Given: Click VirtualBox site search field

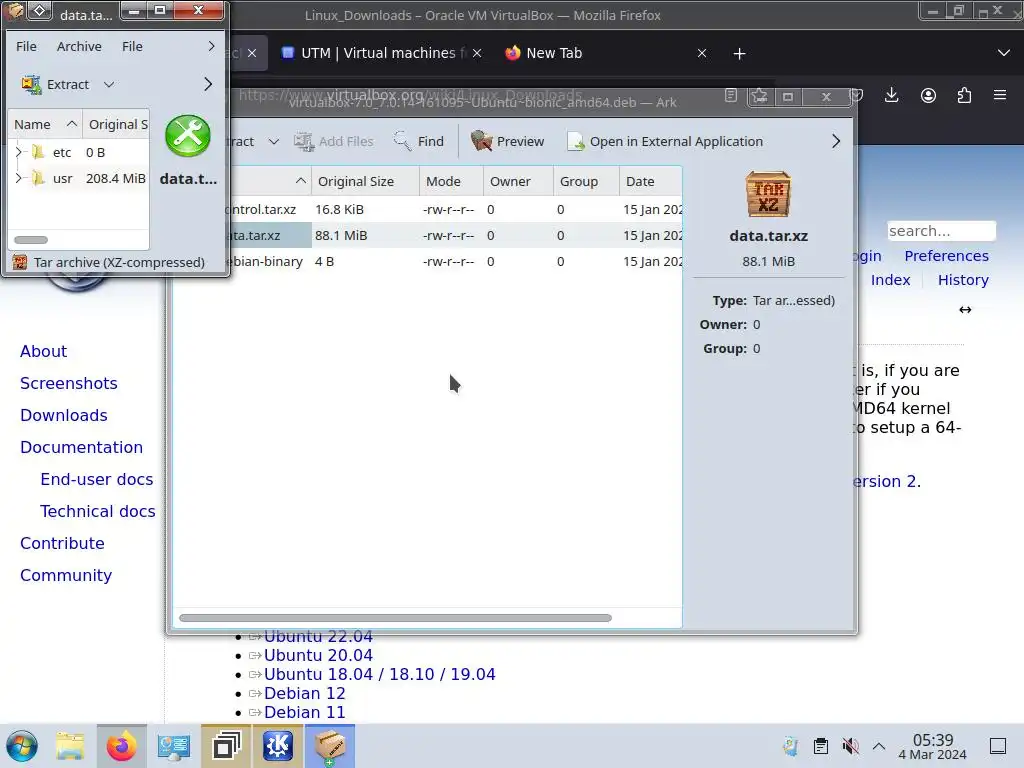Looking at the screenshot, I should 941,231.
